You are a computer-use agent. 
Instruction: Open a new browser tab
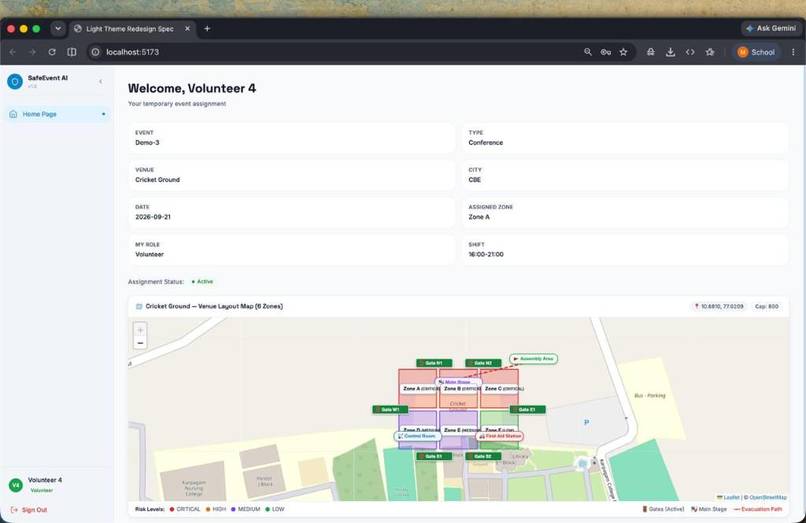tap(207, 29)
